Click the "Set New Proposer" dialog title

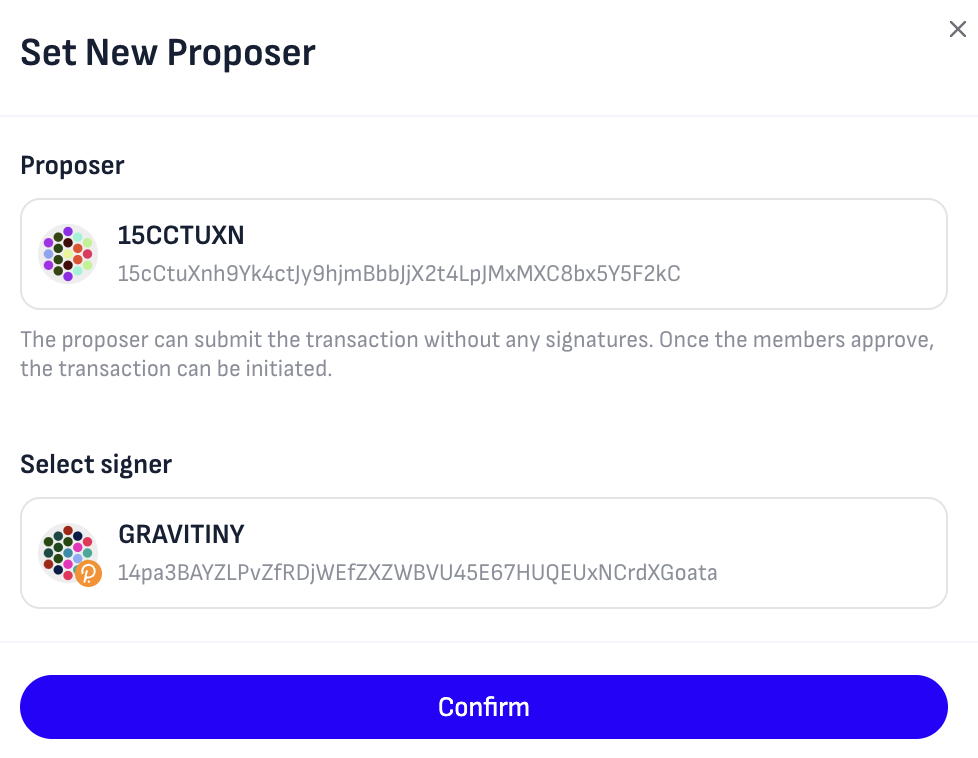pyautogui.click(x=168, y=52)
